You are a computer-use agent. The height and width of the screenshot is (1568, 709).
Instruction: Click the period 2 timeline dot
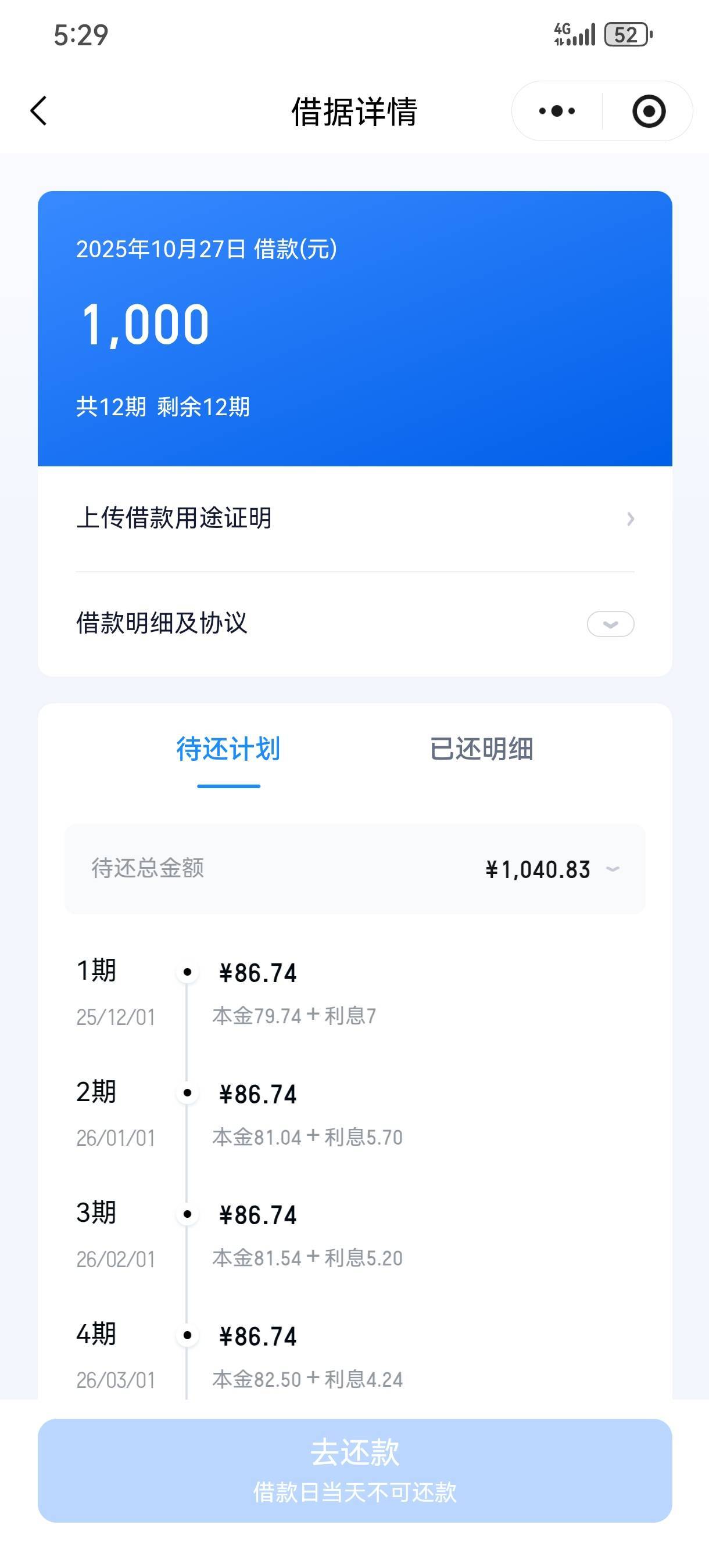pos(187,1093)
